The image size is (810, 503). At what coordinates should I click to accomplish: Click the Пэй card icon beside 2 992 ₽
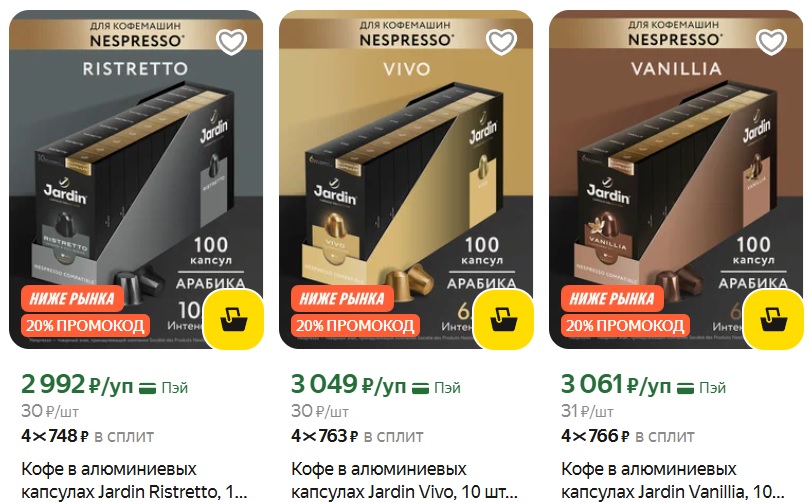(148, 388)
